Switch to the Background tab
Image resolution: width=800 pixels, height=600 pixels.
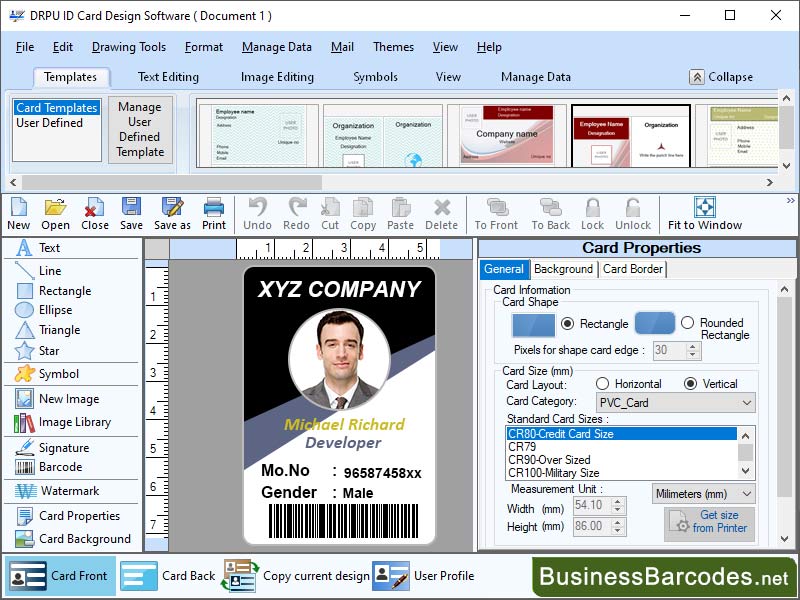tap(564, 269)
